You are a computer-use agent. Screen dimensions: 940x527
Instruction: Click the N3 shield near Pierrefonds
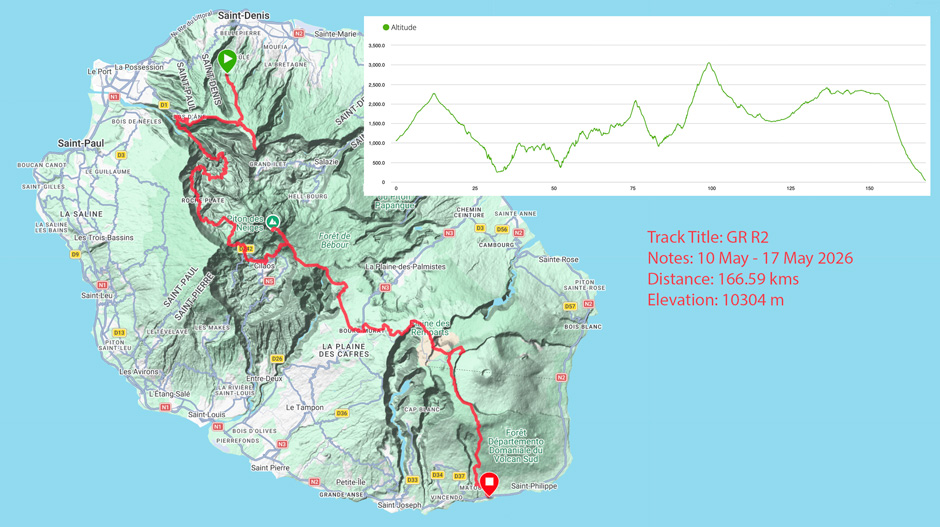coord(281,444)
